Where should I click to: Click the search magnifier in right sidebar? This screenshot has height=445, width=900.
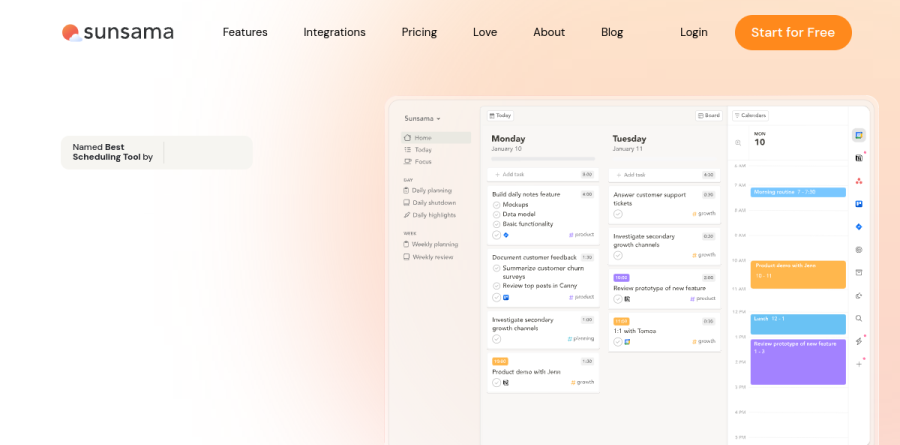(859, 318)
